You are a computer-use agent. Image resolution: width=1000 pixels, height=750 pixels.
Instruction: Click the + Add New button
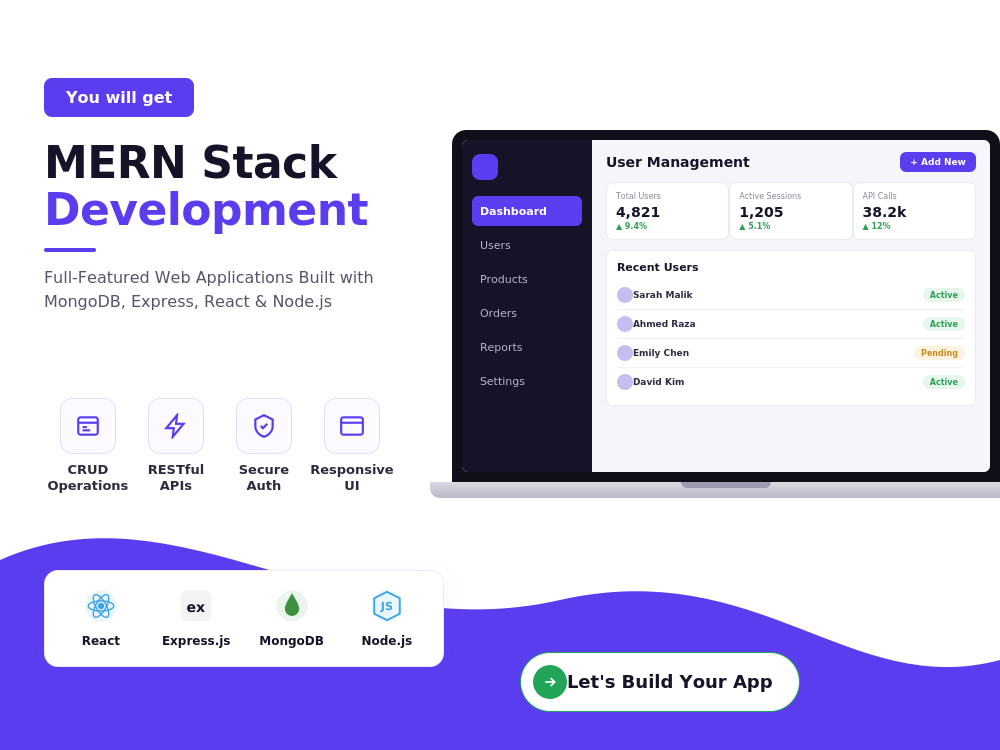click(938, 162)
